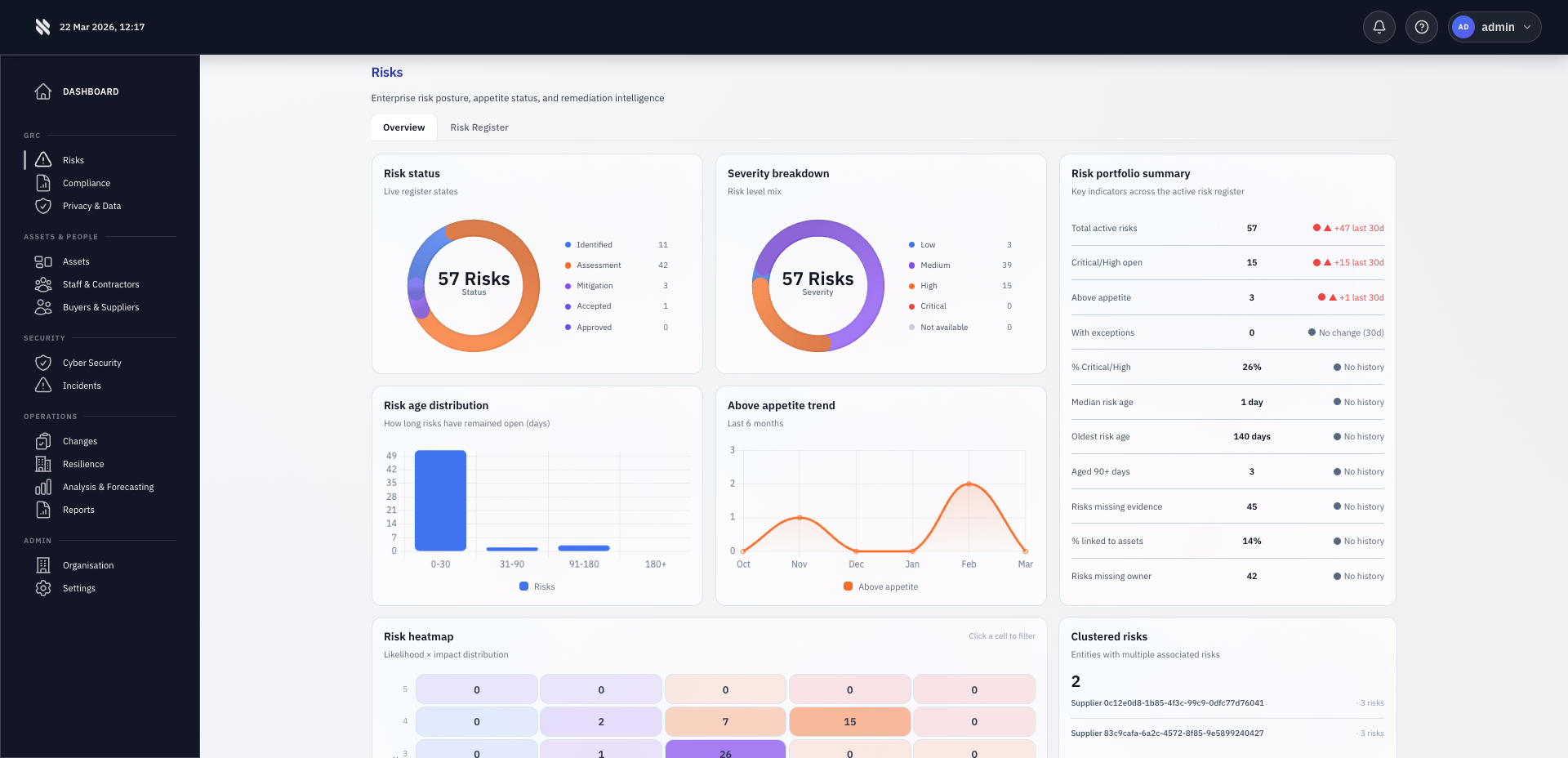Select the Privacy & Data shield icon

[x=43, y=206]
